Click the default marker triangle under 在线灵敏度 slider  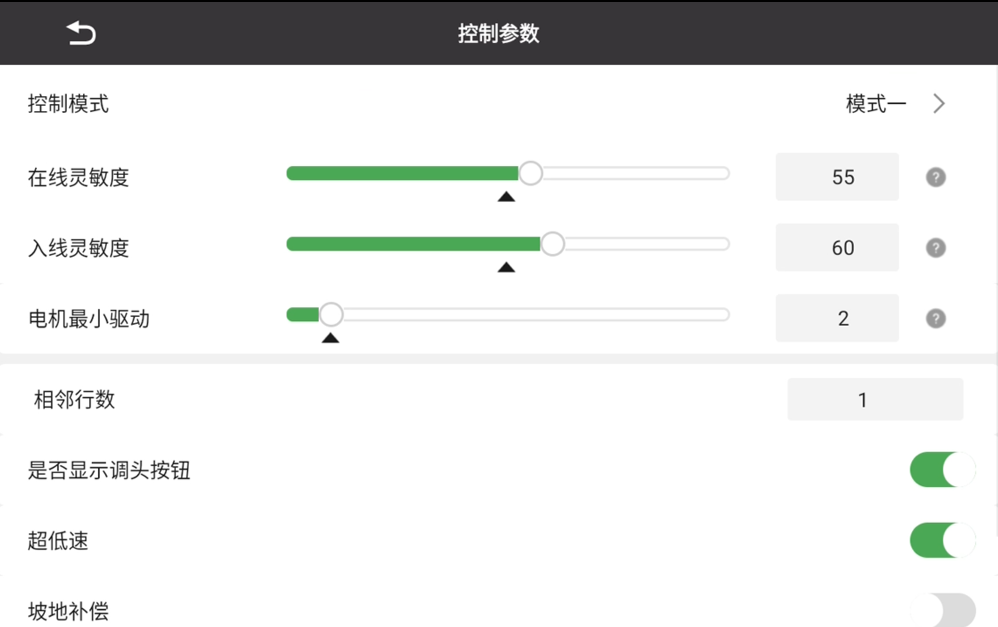click(506, 197)
